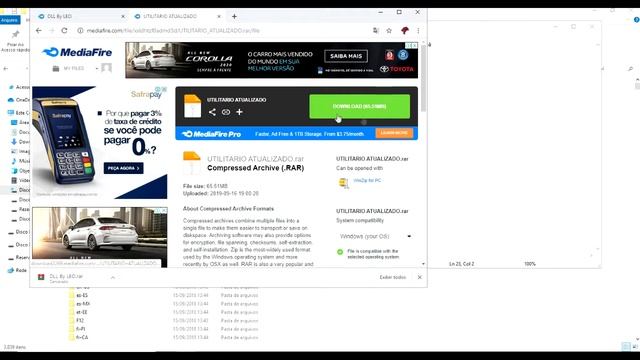Select the et-EE folder in File Explorer

(82, 312)
